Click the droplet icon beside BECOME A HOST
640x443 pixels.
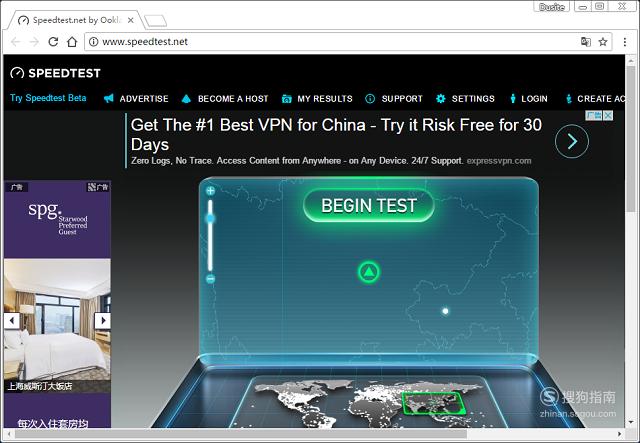[186, 98]
